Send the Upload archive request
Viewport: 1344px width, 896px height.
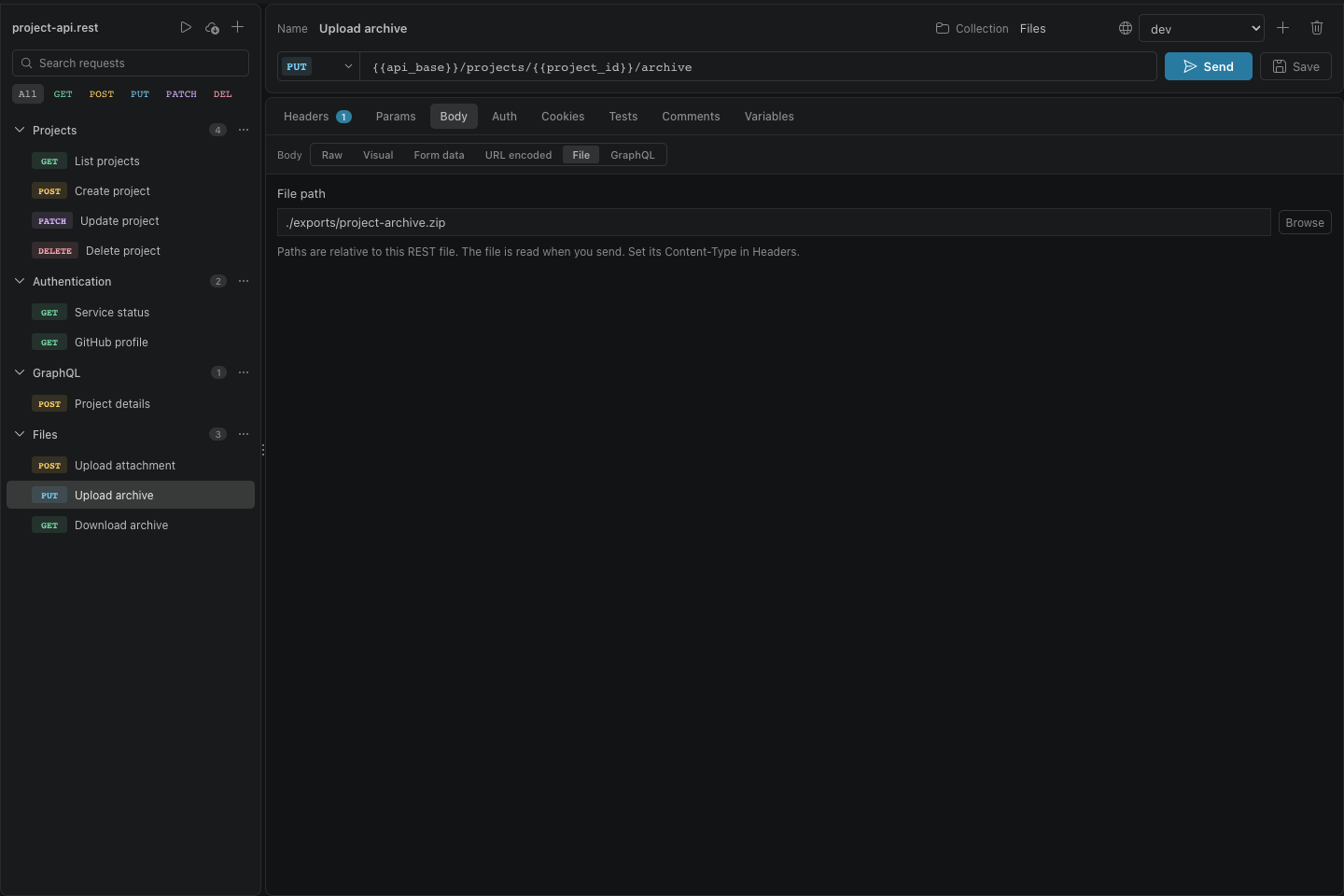[1209, 66]
